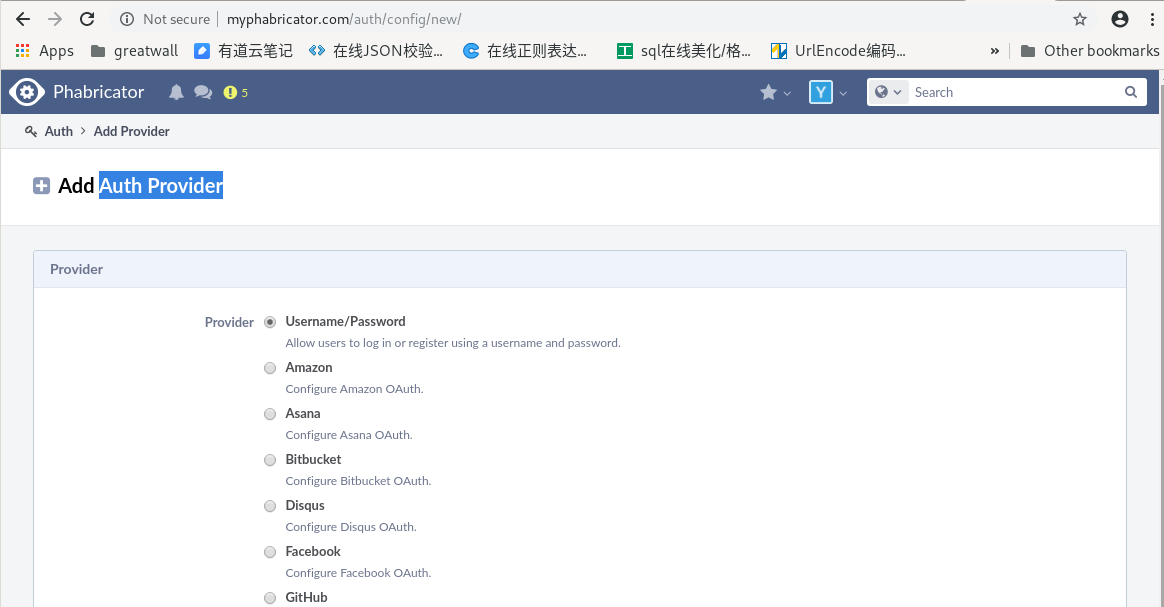Select Bitbucket as the provider
This screenshot has height=607, width=1164.
coord(270,459)
